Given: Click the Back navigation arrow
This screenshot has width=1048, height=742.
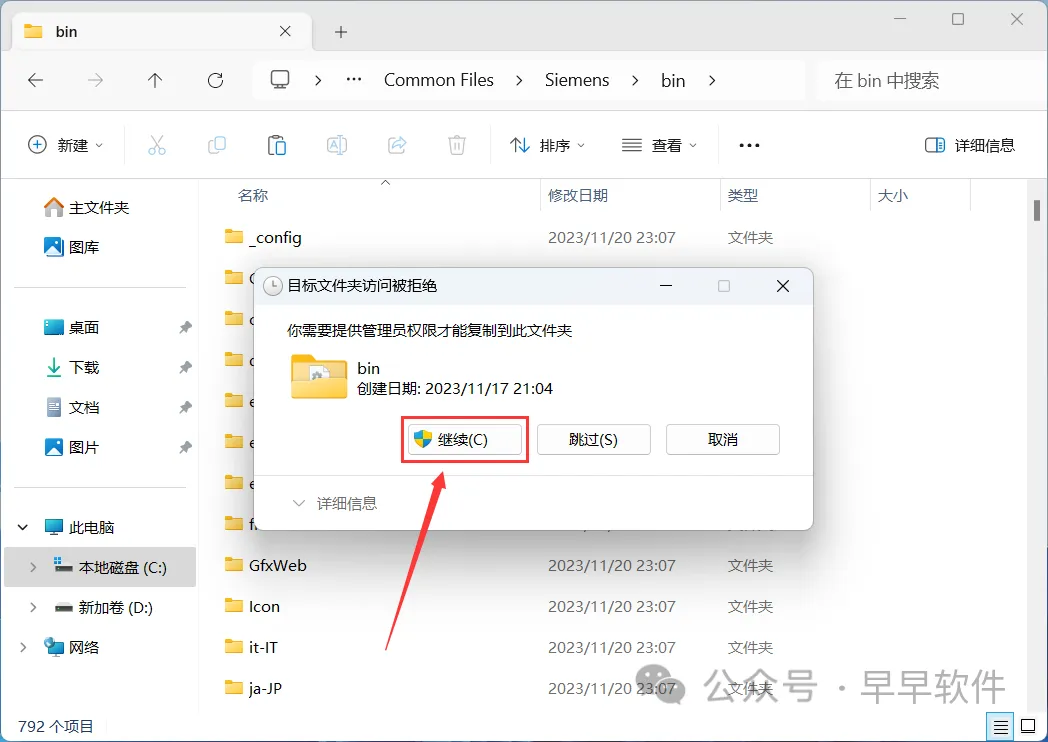Looking at the screenshot, I should click(x=35, y=81).
